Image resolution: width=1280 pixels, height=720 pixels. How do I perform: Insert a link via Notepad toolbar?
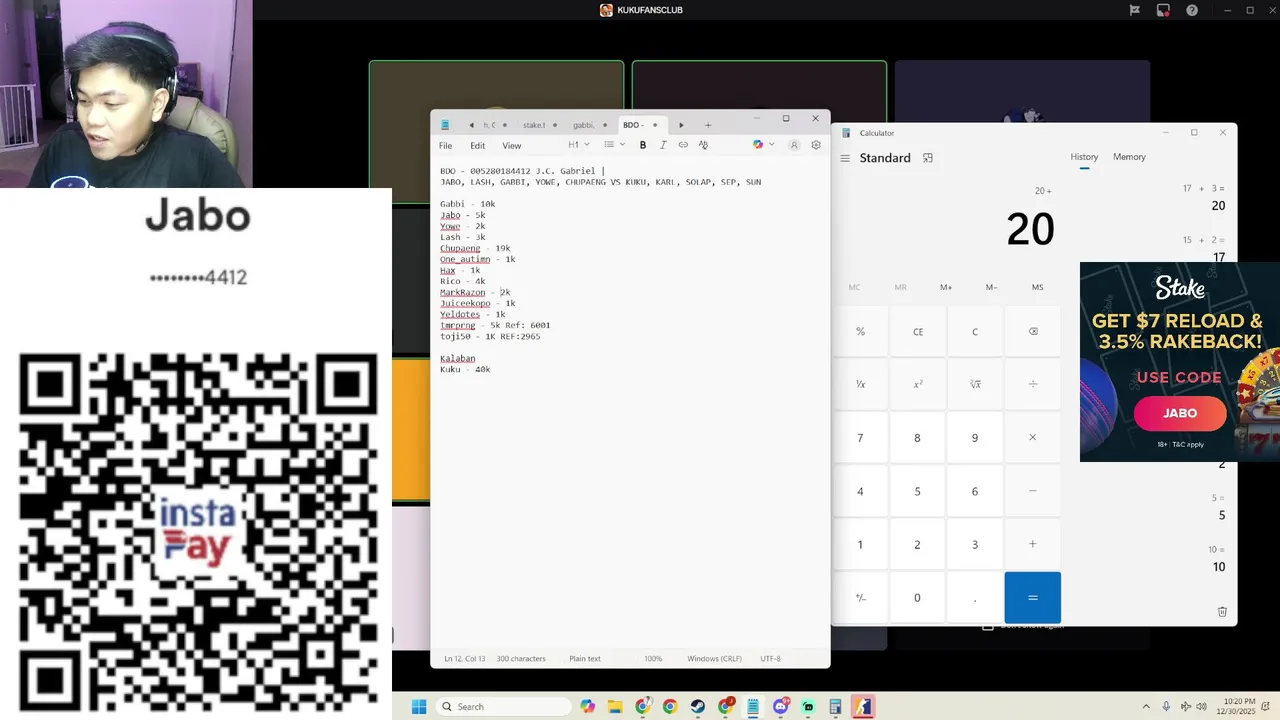tap(683, 145)
